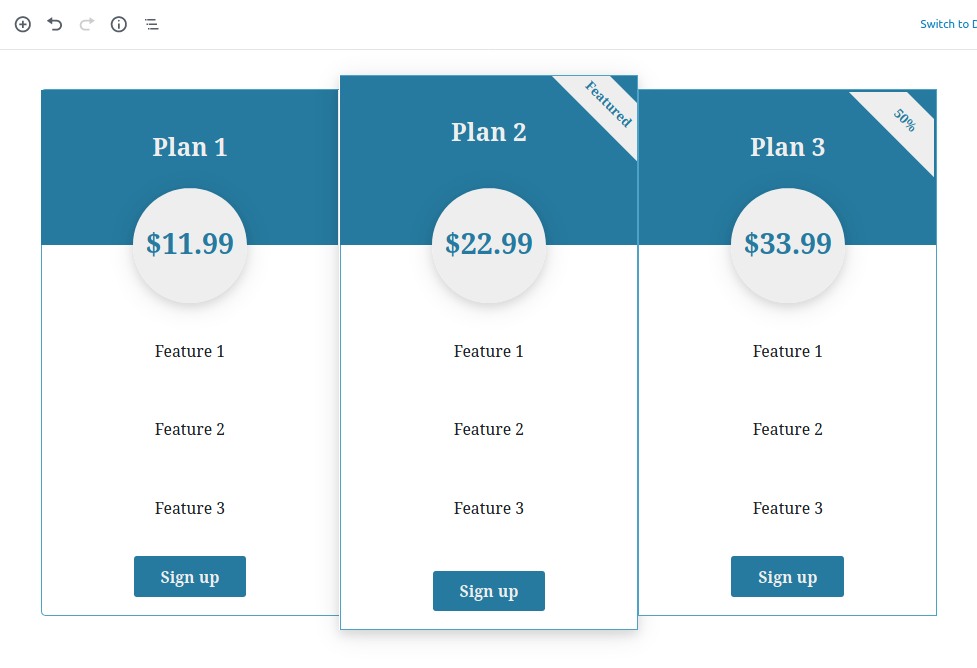
Task: Click the Switch to Draft link
Action: (948, 24)
